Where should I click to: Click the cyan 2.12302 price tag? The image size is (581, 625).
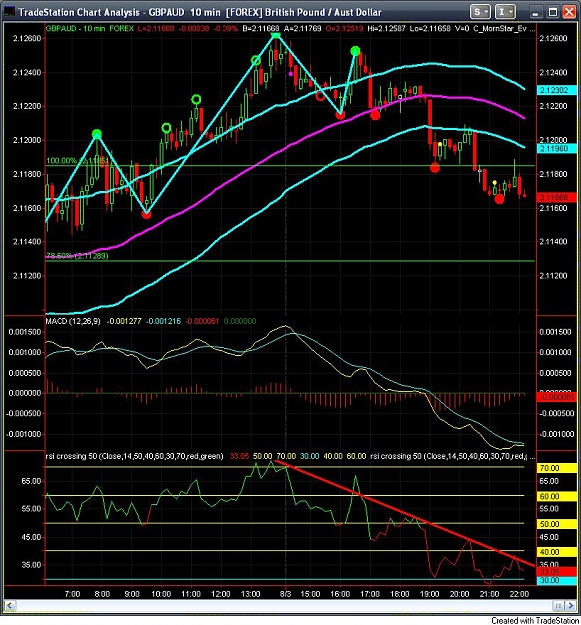(x=556, y=90)
